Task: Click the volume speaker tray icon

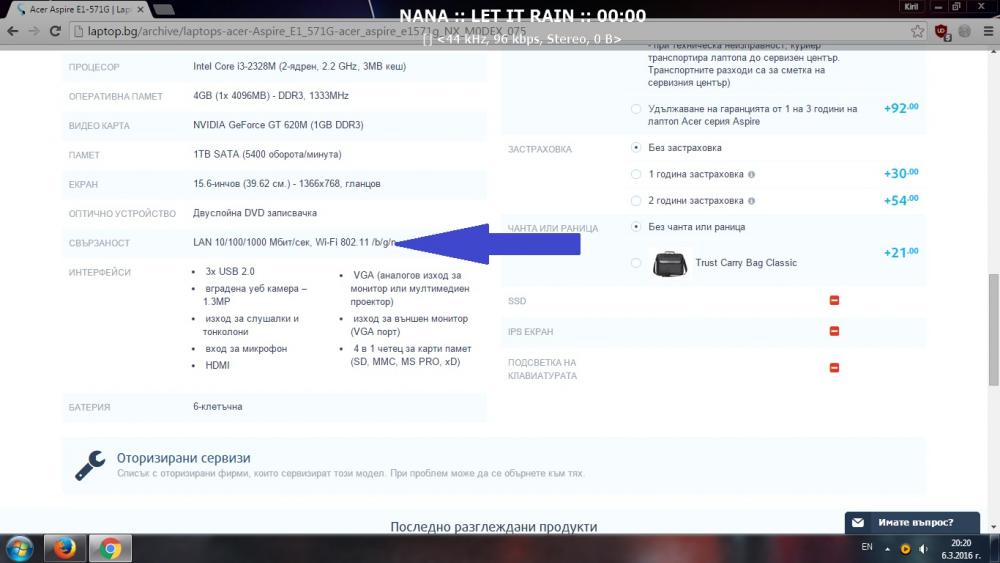Action: pyautogui.click(x=923, y=549)
